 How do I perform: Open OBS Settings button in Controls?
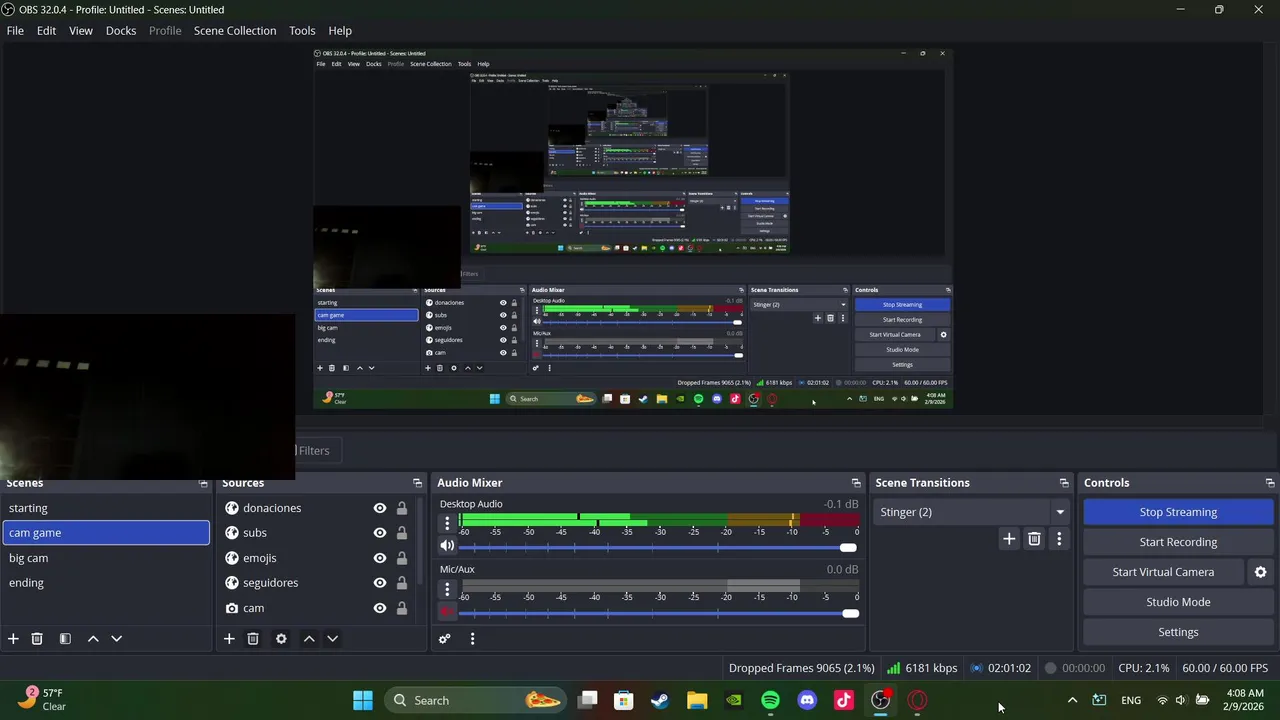[1178, 632]
